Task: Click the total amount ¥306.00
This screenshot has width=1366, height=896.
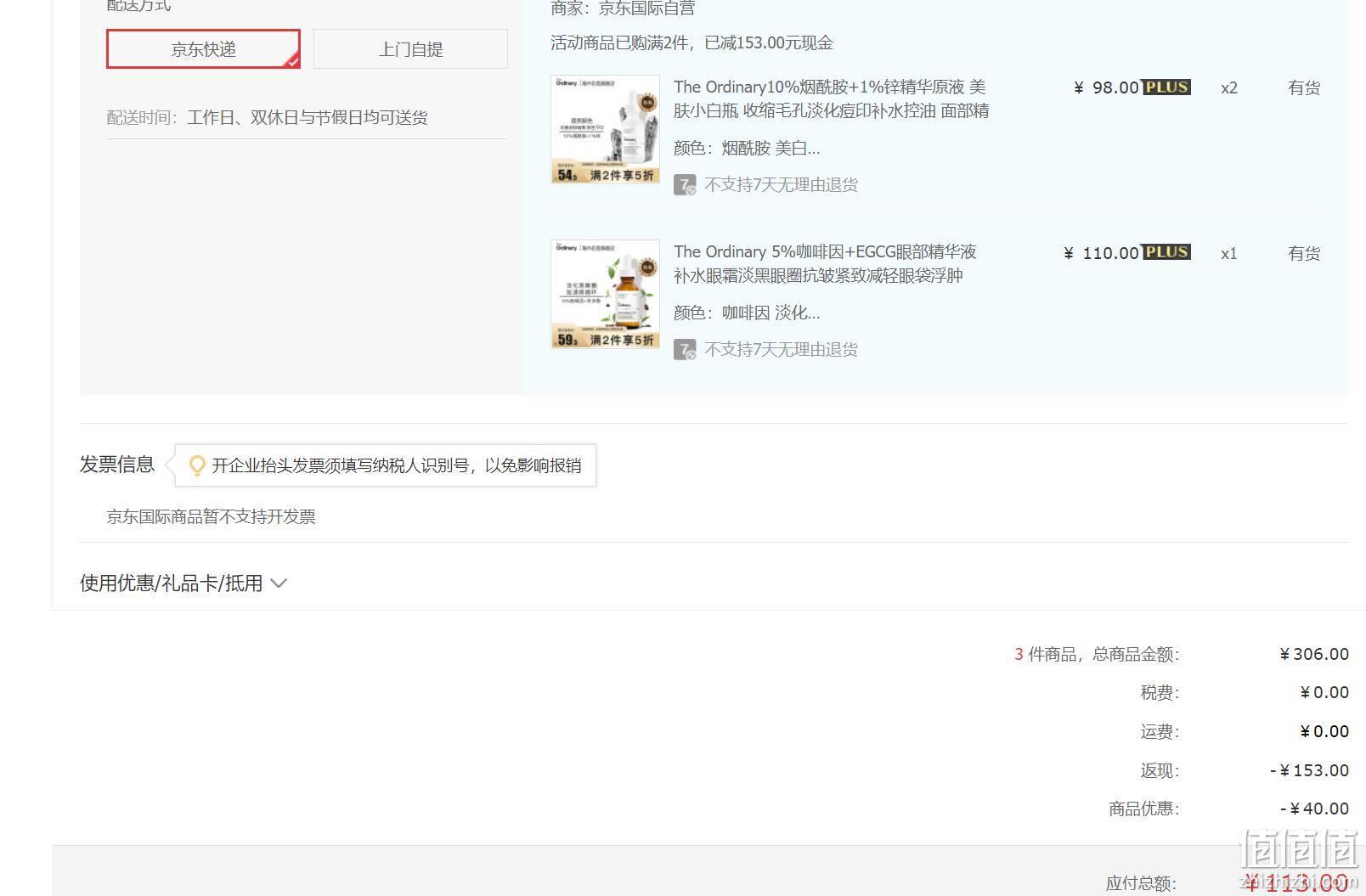Action: pyautogui.click(x=1314, y=654)
